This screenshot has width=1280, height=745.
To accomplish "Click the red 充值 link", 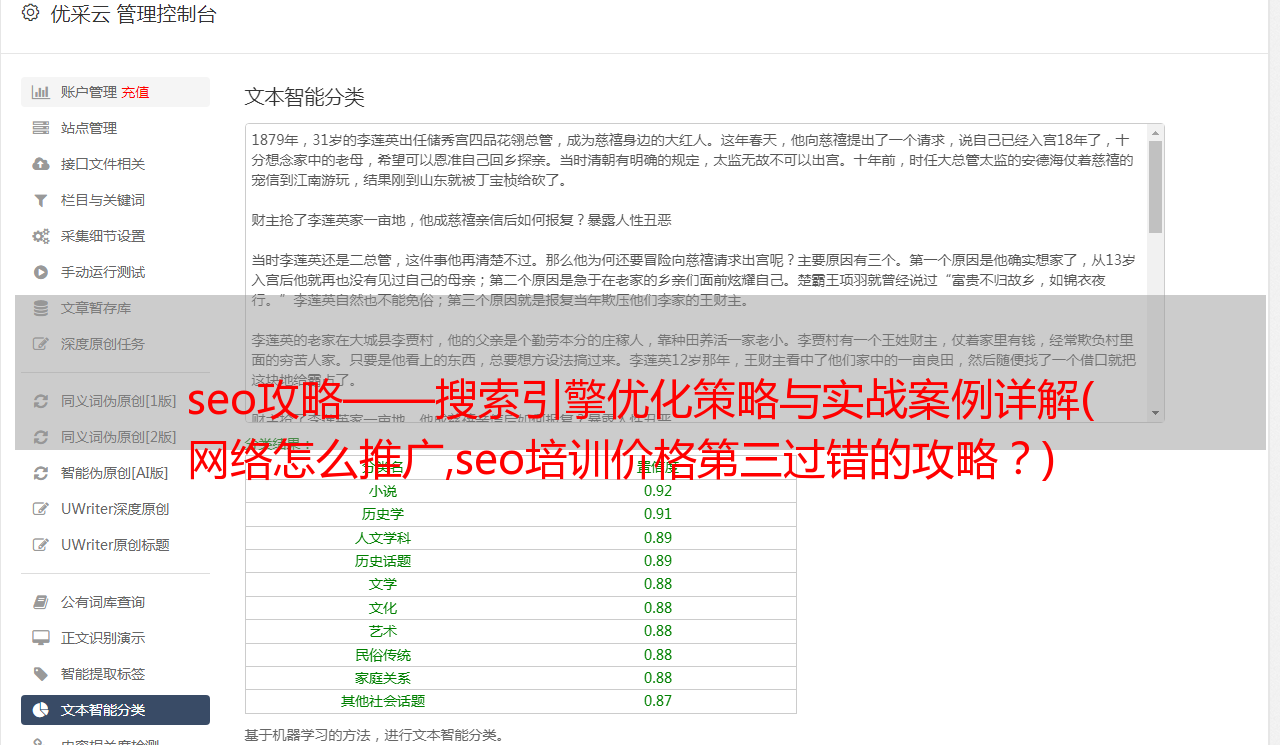I will tap(135, 92).
